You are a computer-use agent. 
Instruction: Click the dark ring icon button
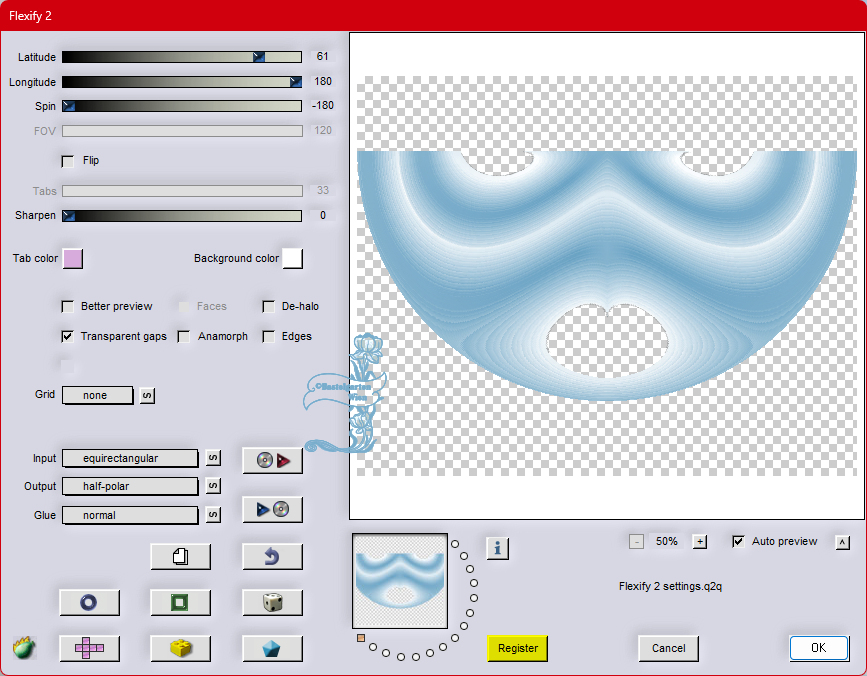(89, 602)
